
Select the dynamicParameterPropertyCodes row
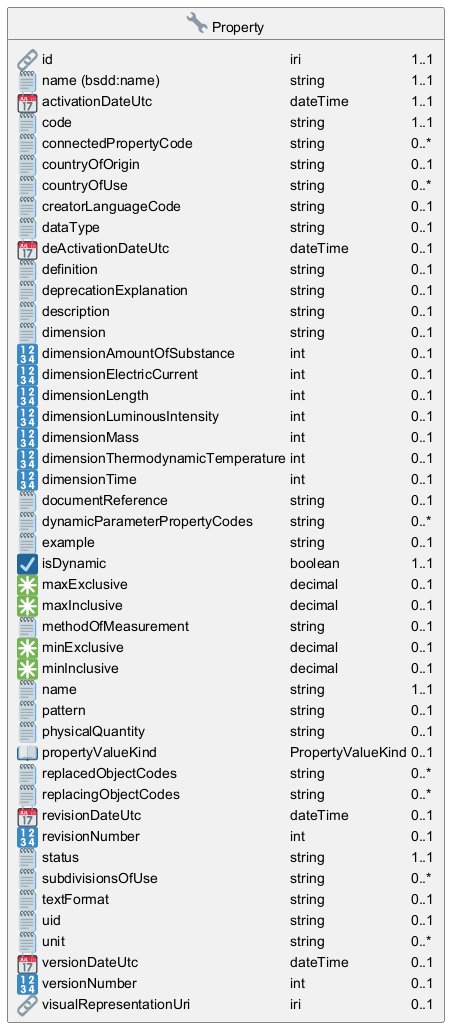226,522
